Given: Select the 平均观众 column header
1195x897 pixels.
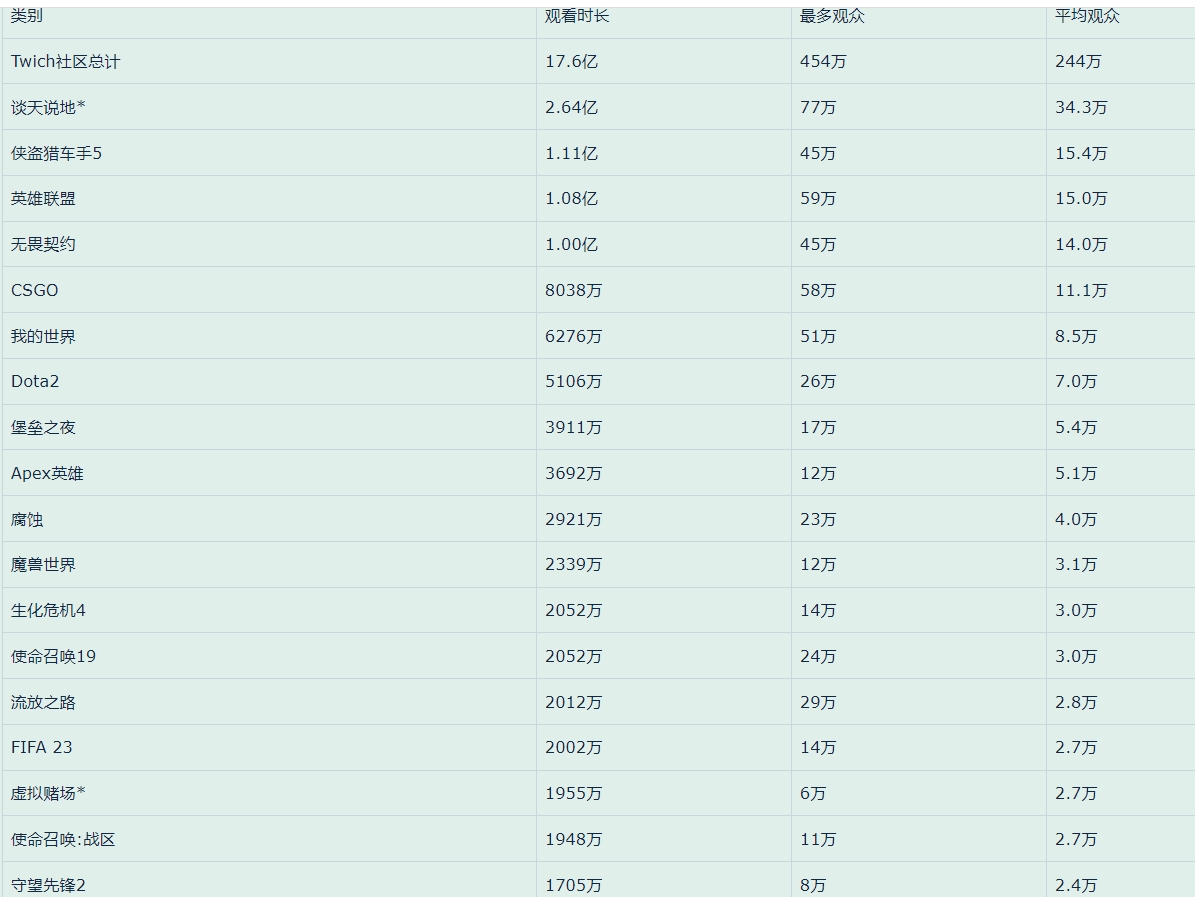Looking at the screenshot, I should click(1087, 16).
